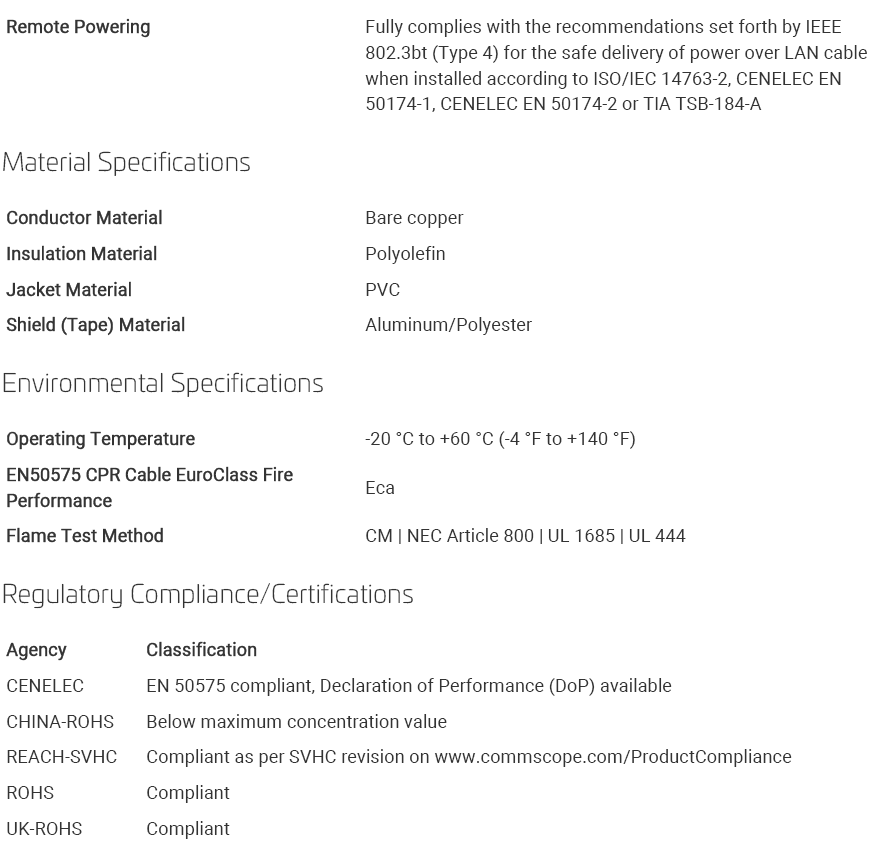This screenshot has height=843, width=879.
Task: Click the UK-ROHS agency entry
Action: [44, 829]
